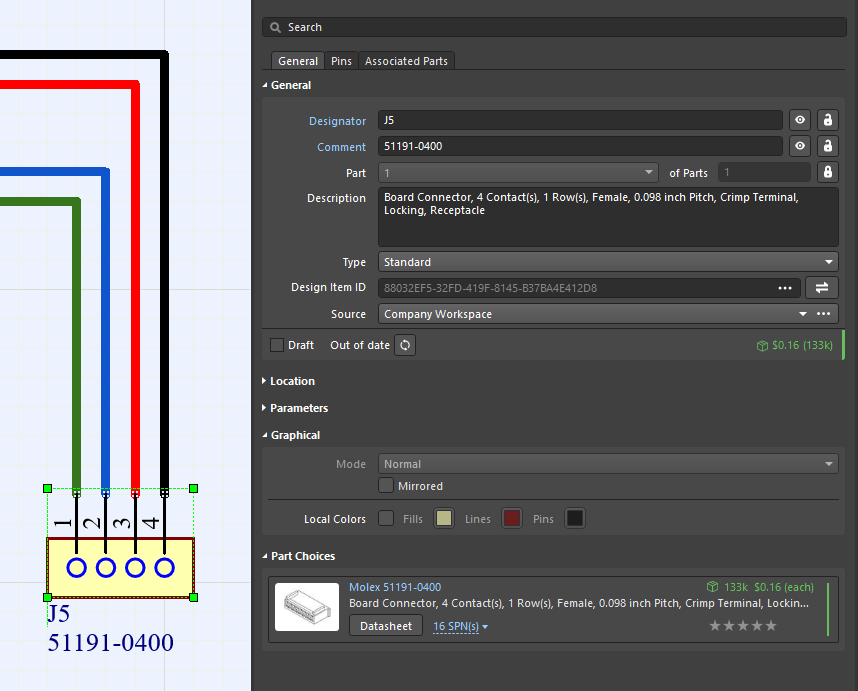Click the Out of date refresh icon
This screenshot has height=691, width=858.
click(x=405, y=345)
